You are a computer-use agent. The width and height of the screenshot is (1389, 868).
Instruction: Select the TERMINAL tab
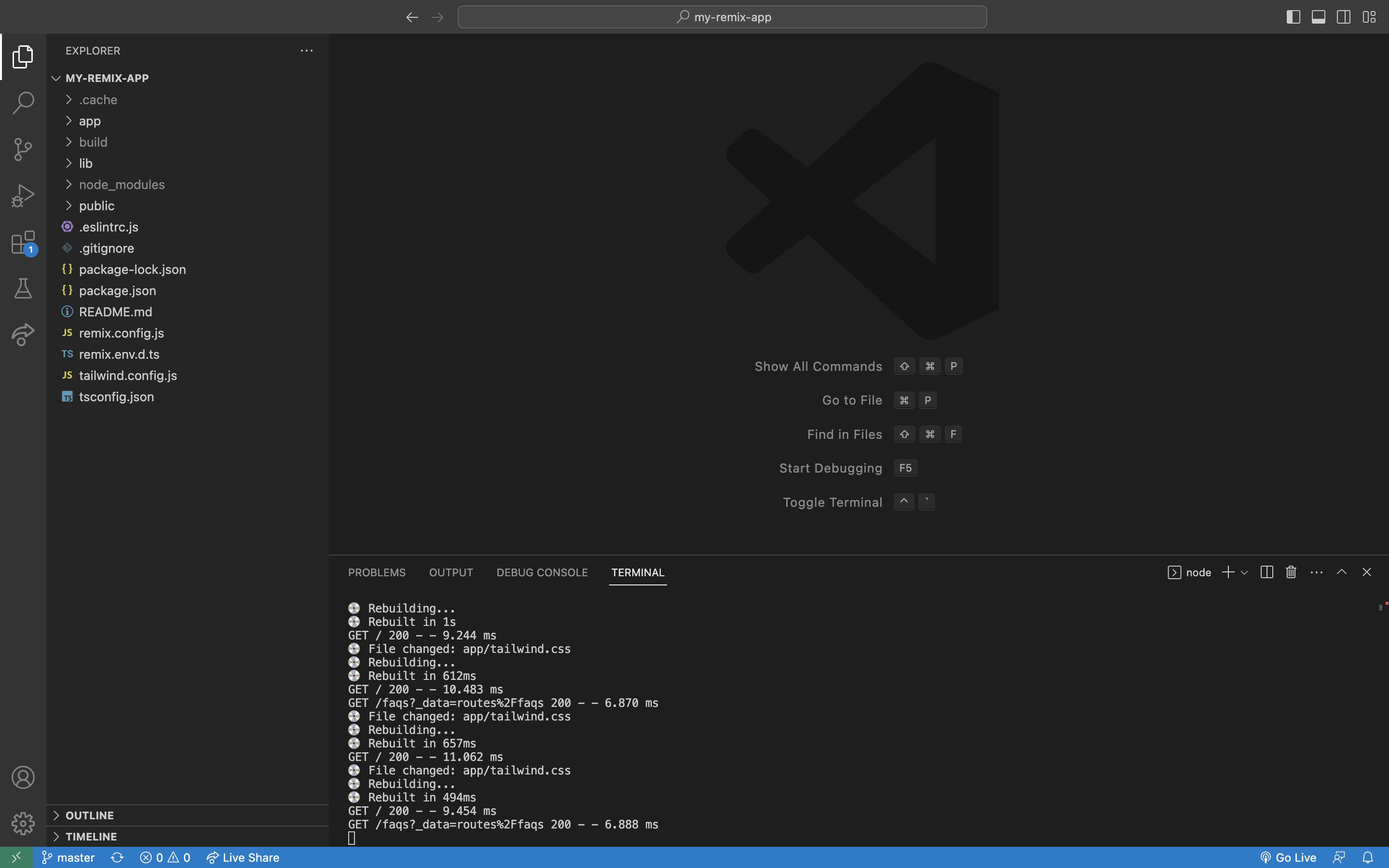(637, 572)
